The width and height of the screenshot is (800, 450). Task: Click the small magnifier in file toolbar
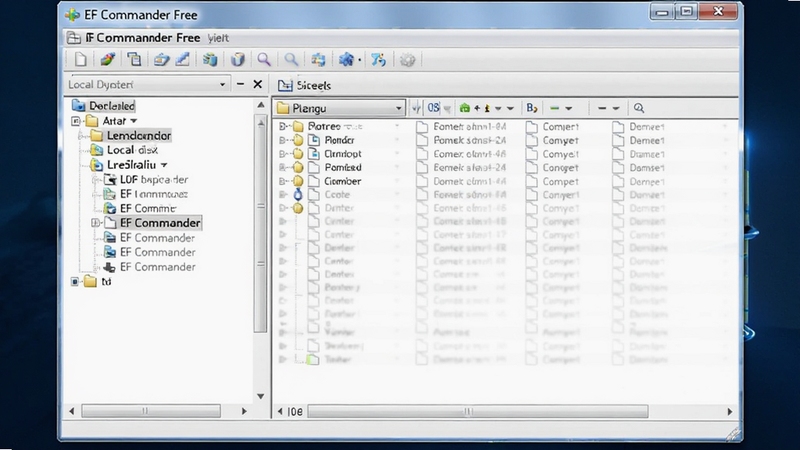(x=639, y=108)
